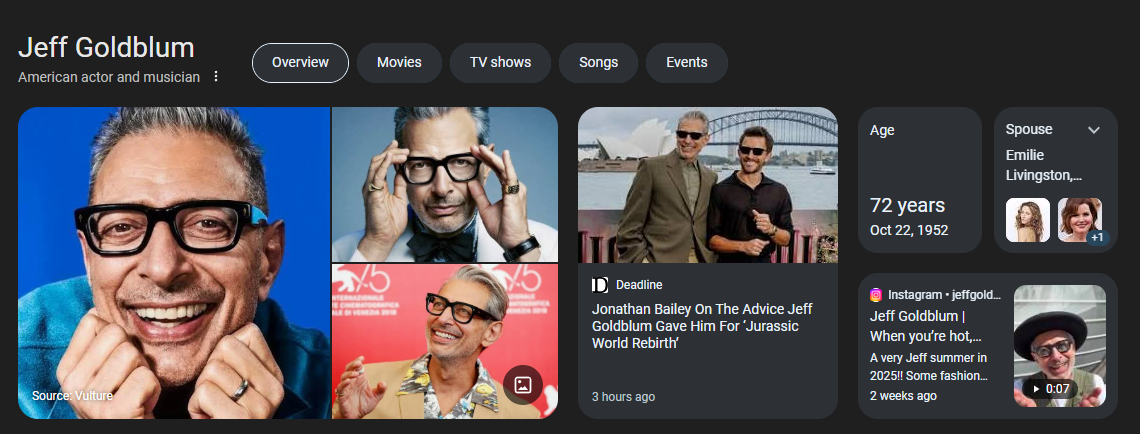Image resolution: width=1140 pixels, height=434 pixels.
Task: Click the 3 hours ago timestamp
Action: pos(623,397)
